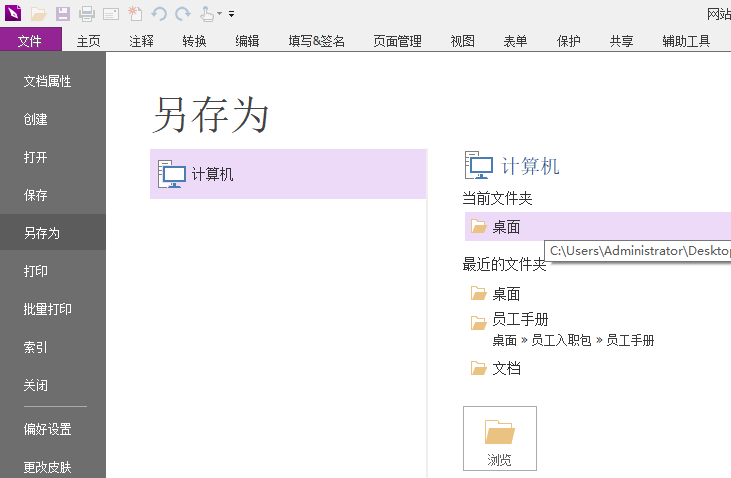Click the undo arrow icon

click(x=159, y=14)
